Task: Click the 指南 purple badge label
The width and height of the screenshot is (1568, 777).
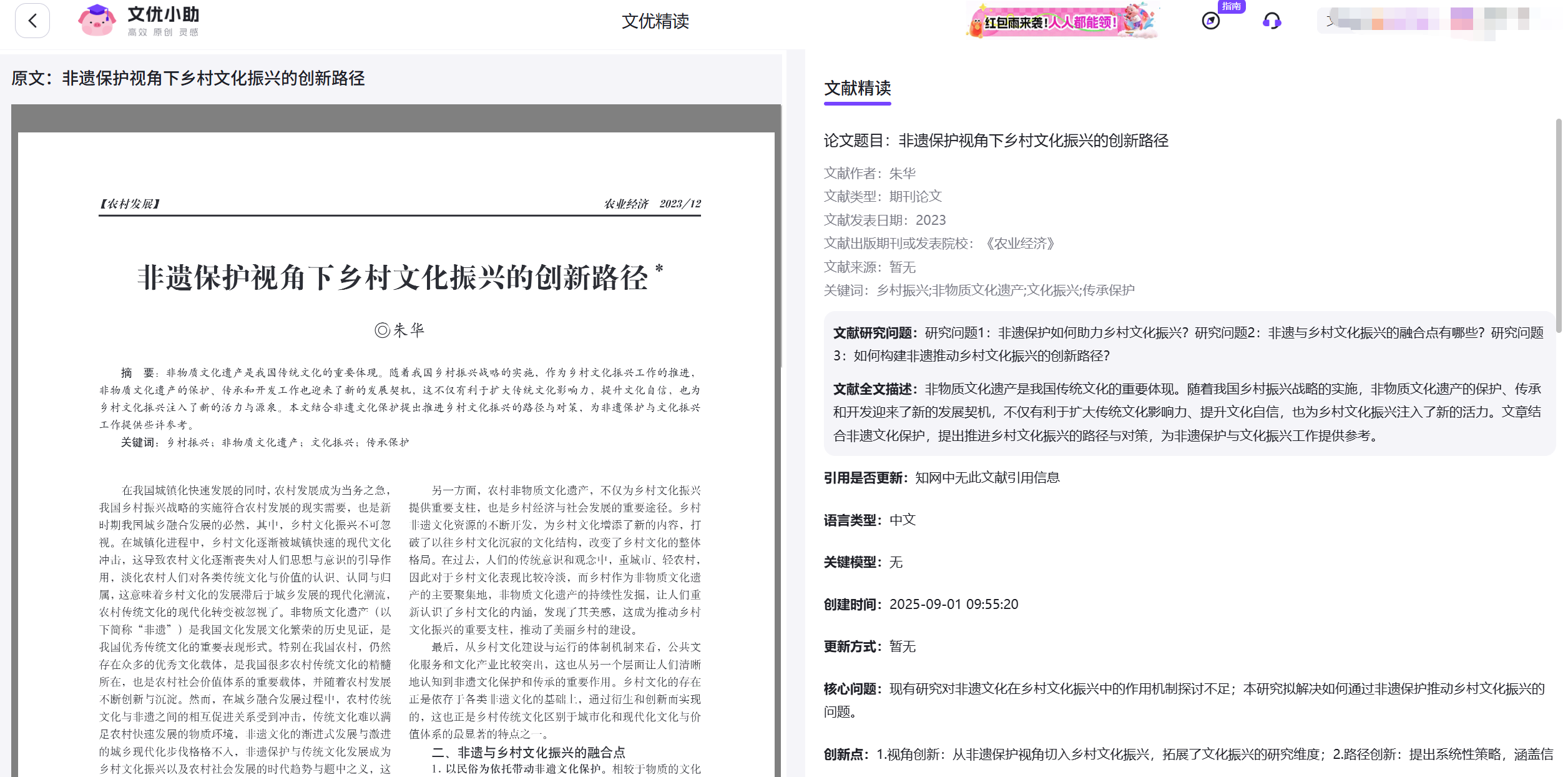Action: [x=1230, y=7]
